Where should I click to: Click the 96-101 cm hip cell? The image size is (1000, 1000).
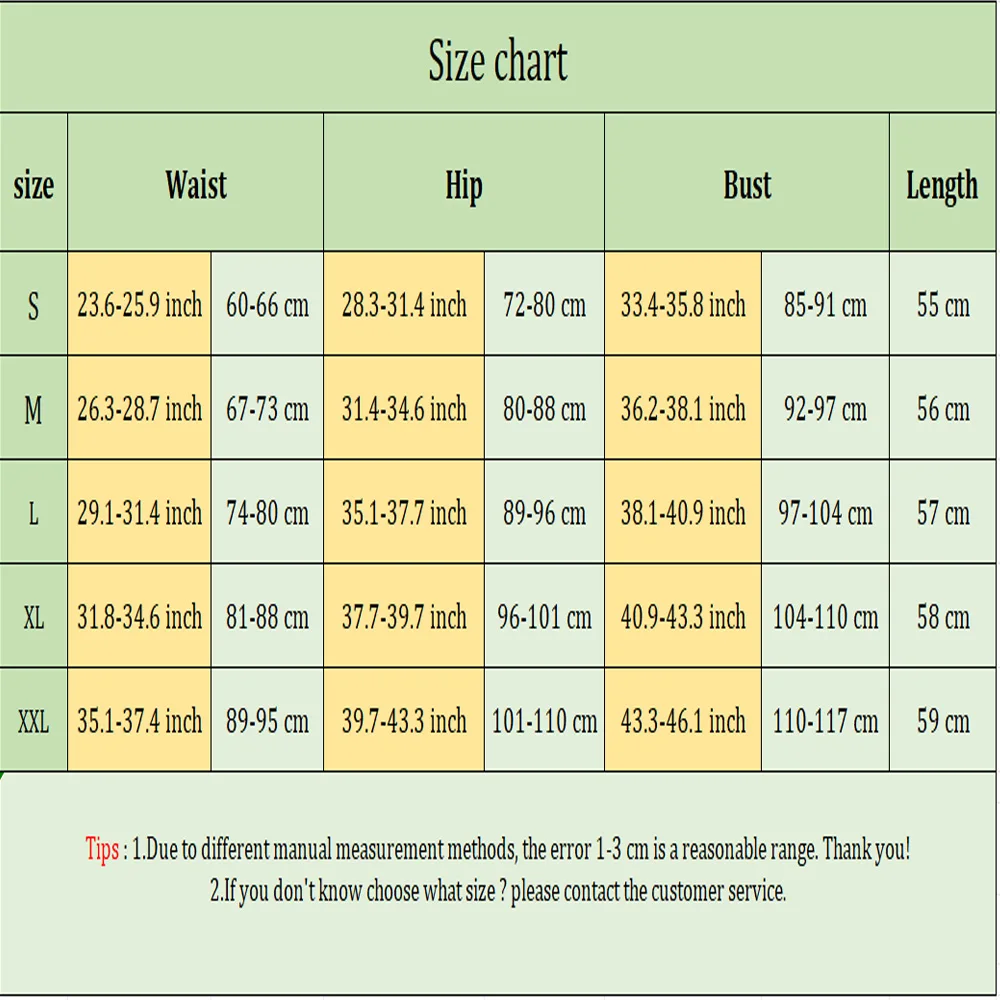click(x=544, y=617)
